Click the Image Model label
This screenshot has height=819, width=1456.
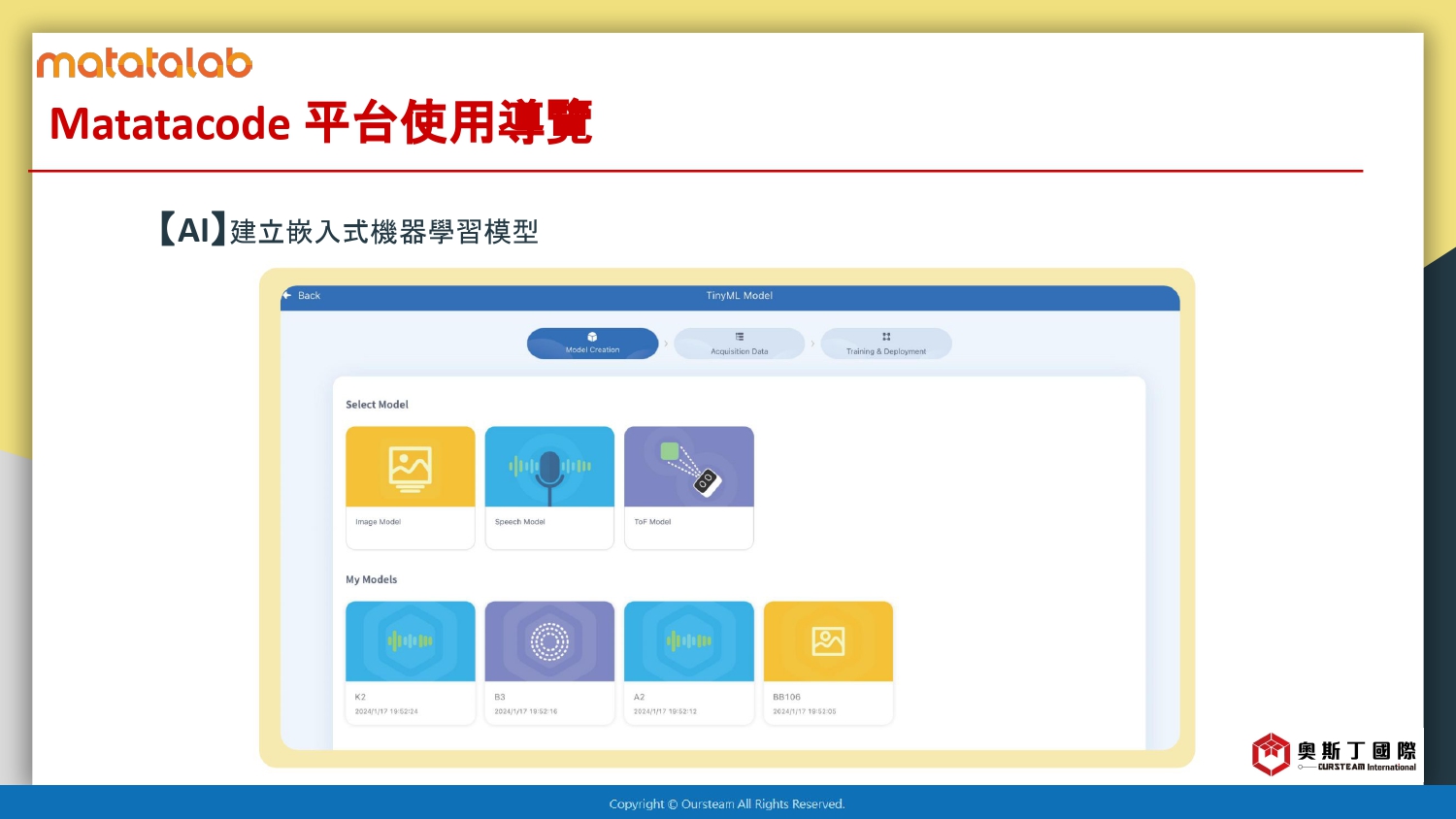pos(378,522)
